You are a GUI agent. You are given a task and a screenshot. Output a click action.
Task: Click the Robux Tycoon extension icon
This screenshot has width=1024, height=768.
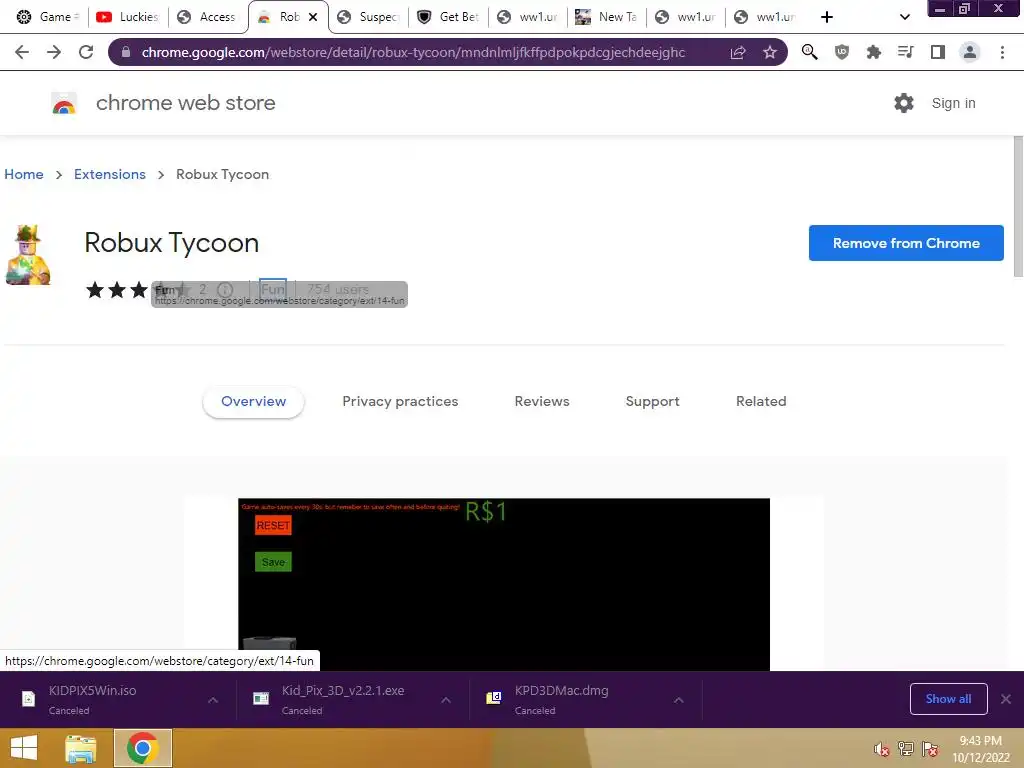point(28,255)
